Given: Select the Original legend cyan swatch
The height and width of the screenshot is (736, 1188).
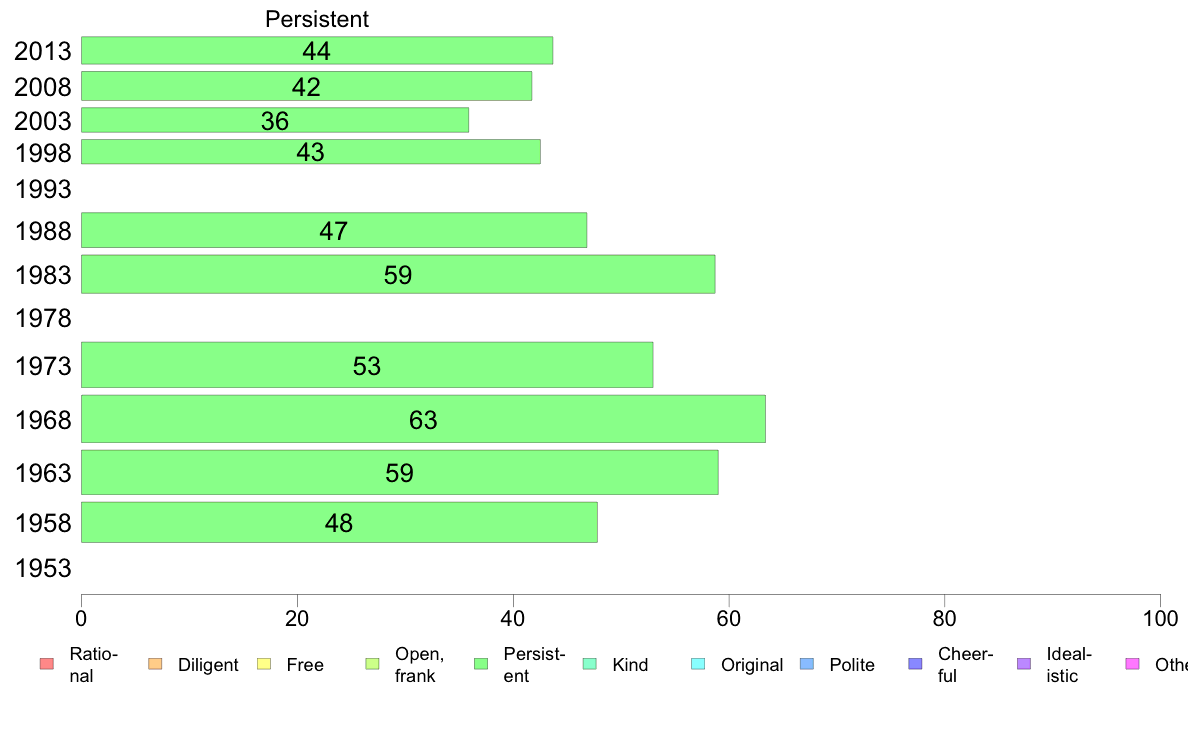Looking at the screenshot, I should pos(698,664).
